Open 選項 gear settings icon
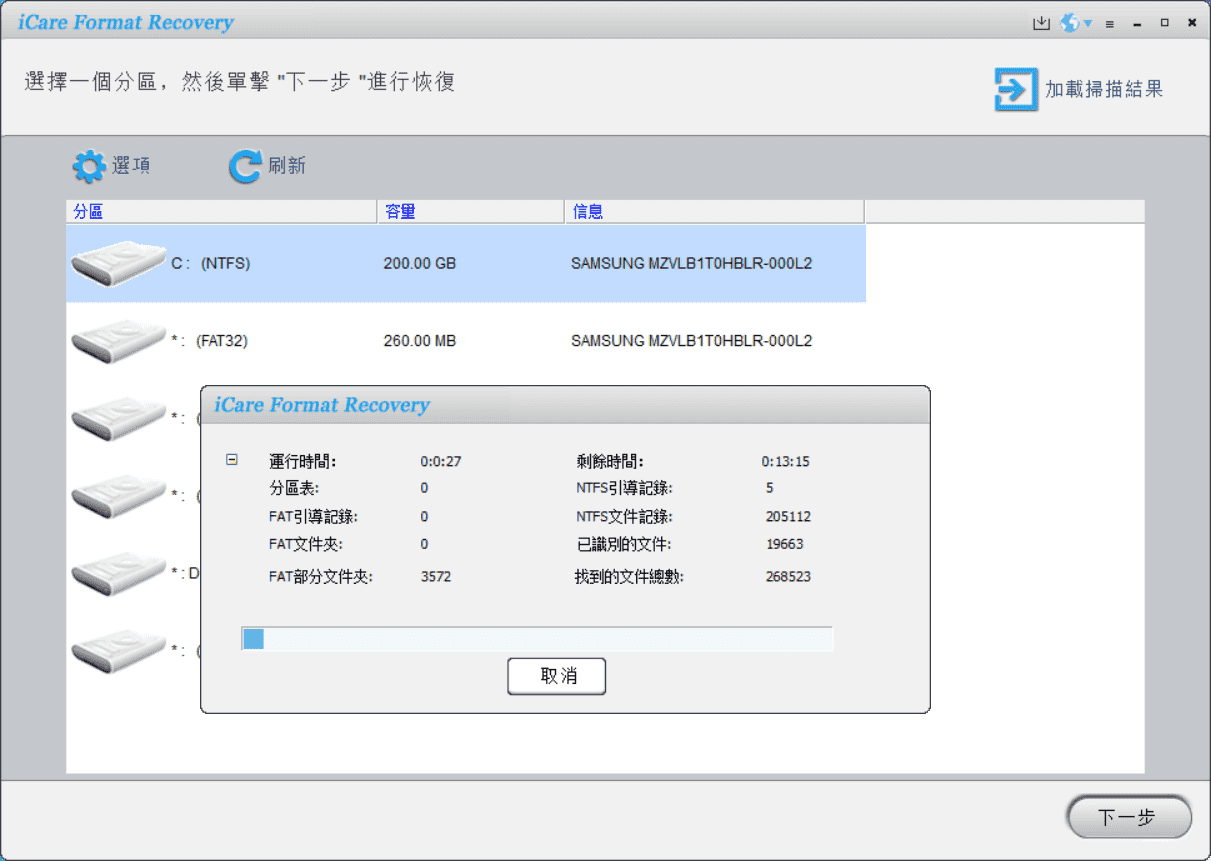 click(89, 167)
